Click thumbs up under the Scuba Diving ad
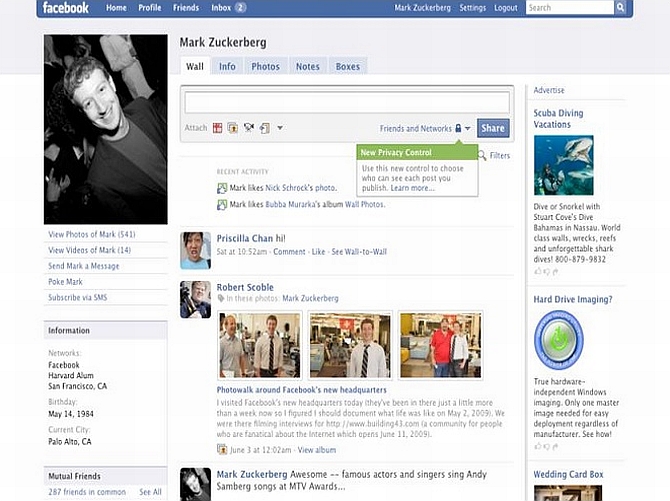Screen dimensions: 670x501 (x=538, y=271)
